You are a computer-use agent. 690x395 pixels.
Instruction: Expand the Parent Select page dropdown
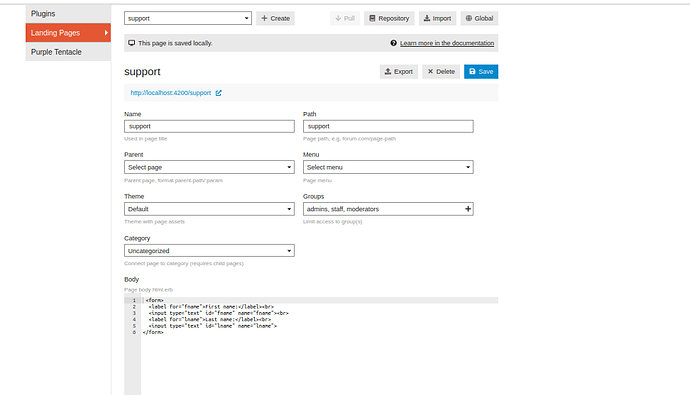point(209,167)
